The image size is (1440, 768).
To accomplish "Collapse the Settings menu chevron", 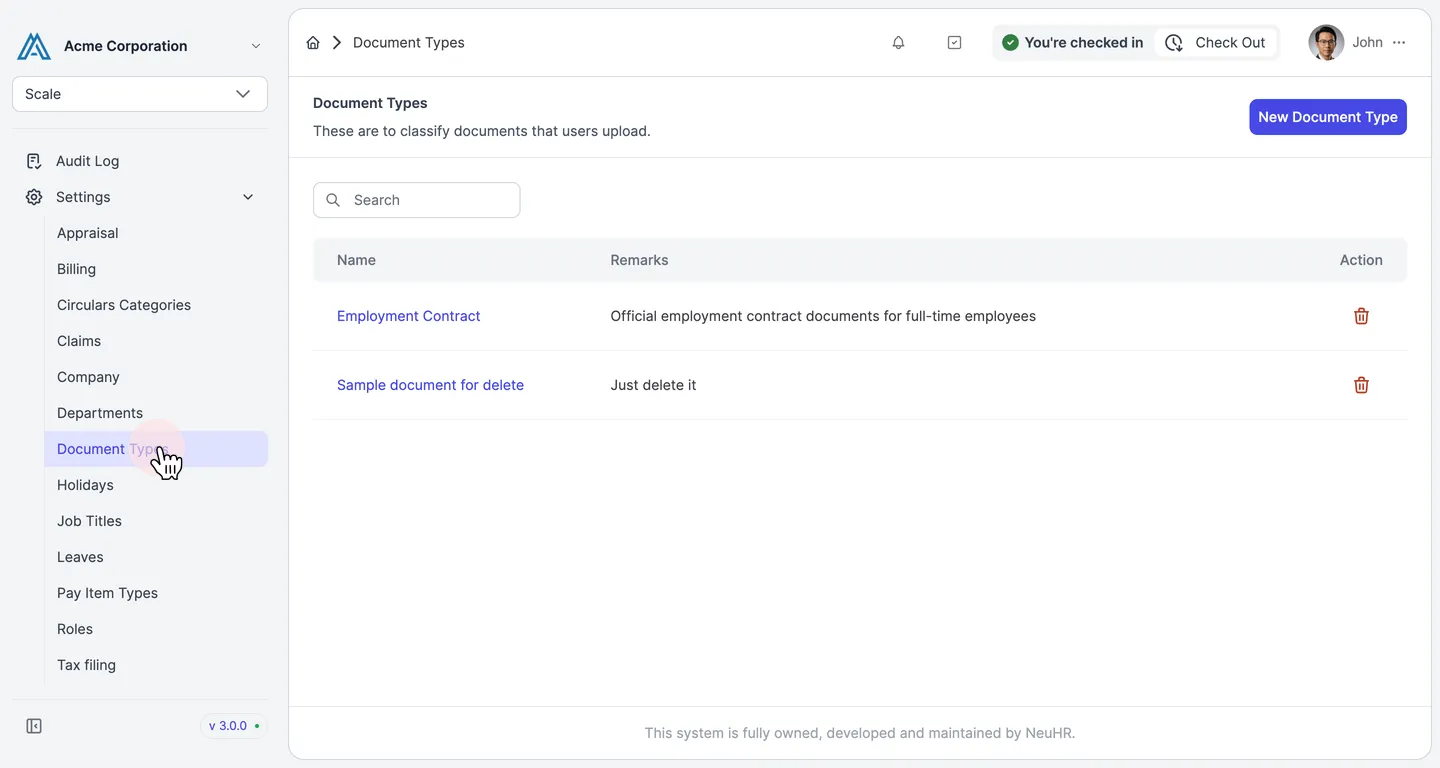I will [248, 197].
